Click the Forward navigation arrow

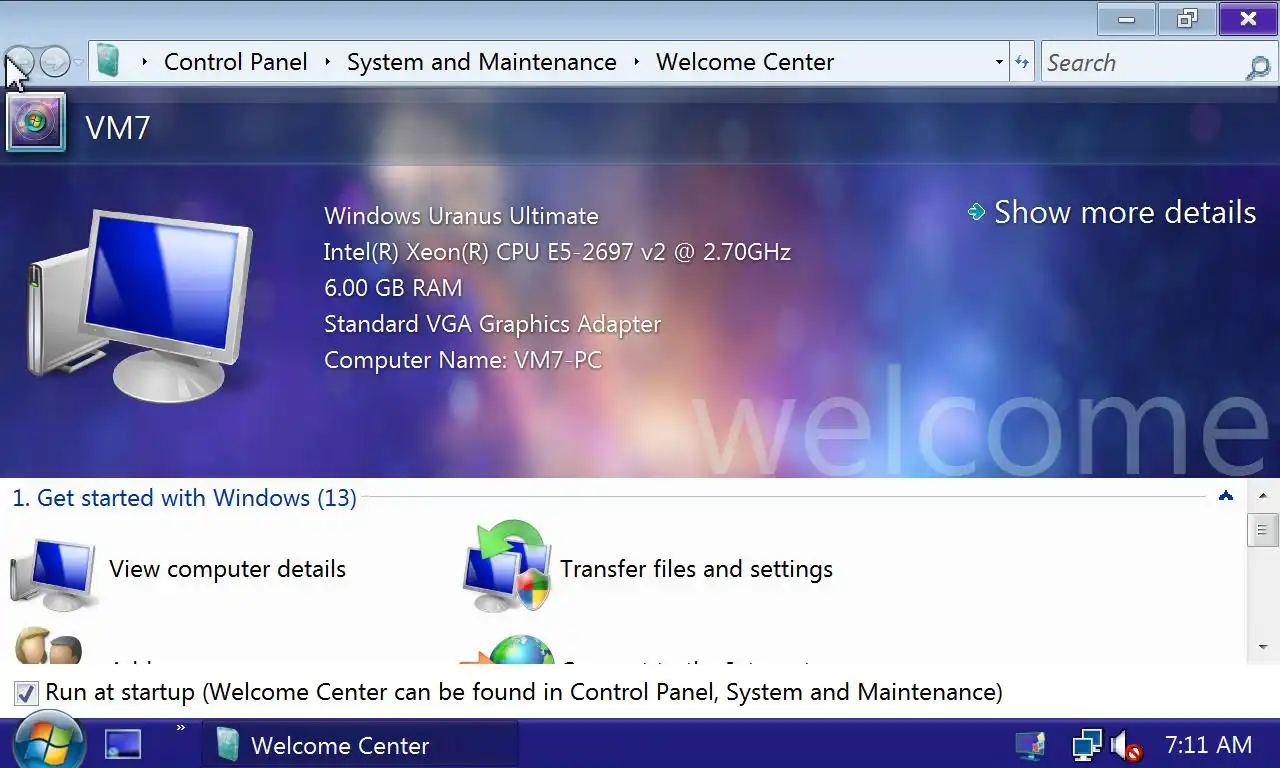coord(55,62)
